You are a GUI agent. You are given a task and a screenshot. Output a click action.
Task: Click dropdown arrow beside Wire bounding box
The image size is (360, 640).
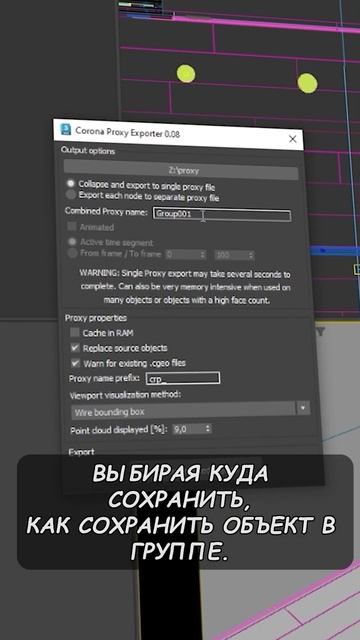click(303, 408)
